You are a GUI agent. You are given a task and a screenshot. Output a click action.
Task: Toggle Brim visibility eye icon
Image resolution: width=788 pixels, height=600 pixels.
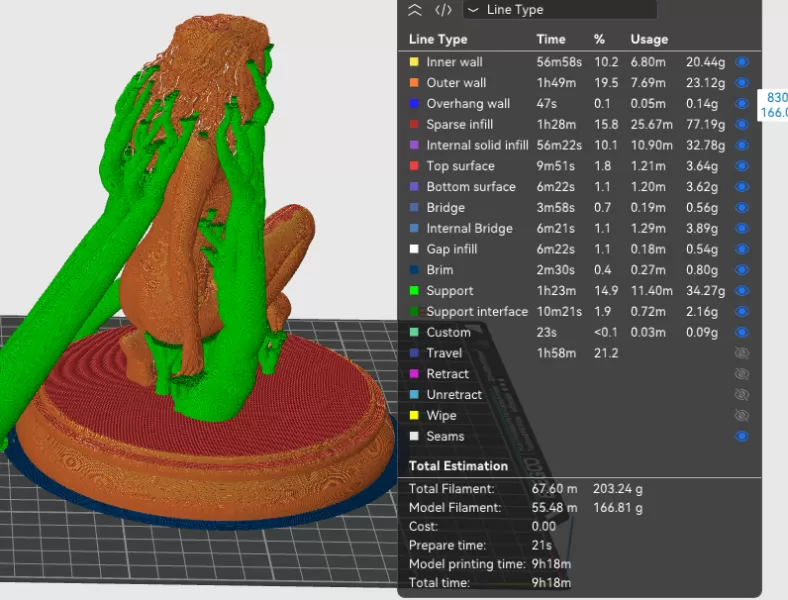click(742, 270)
